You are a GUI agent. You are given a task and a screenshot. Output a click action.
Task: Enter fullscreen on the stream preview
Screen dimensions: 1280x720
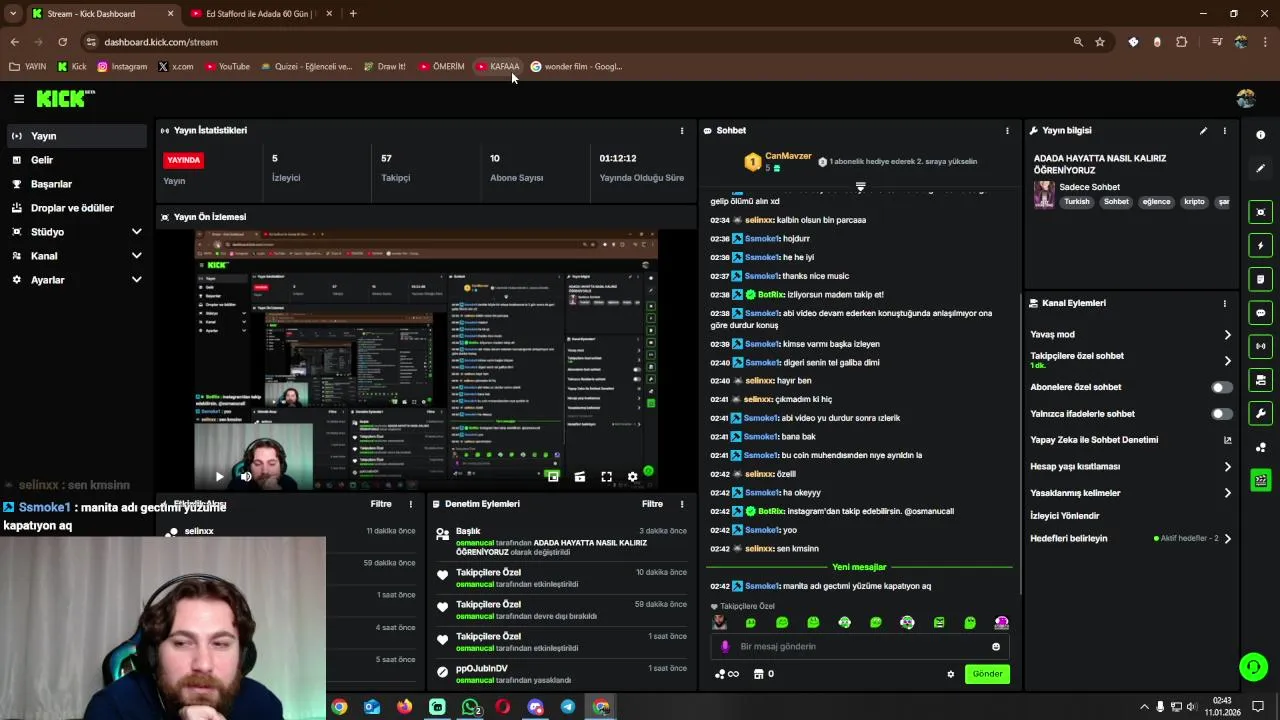click(606, 477)
